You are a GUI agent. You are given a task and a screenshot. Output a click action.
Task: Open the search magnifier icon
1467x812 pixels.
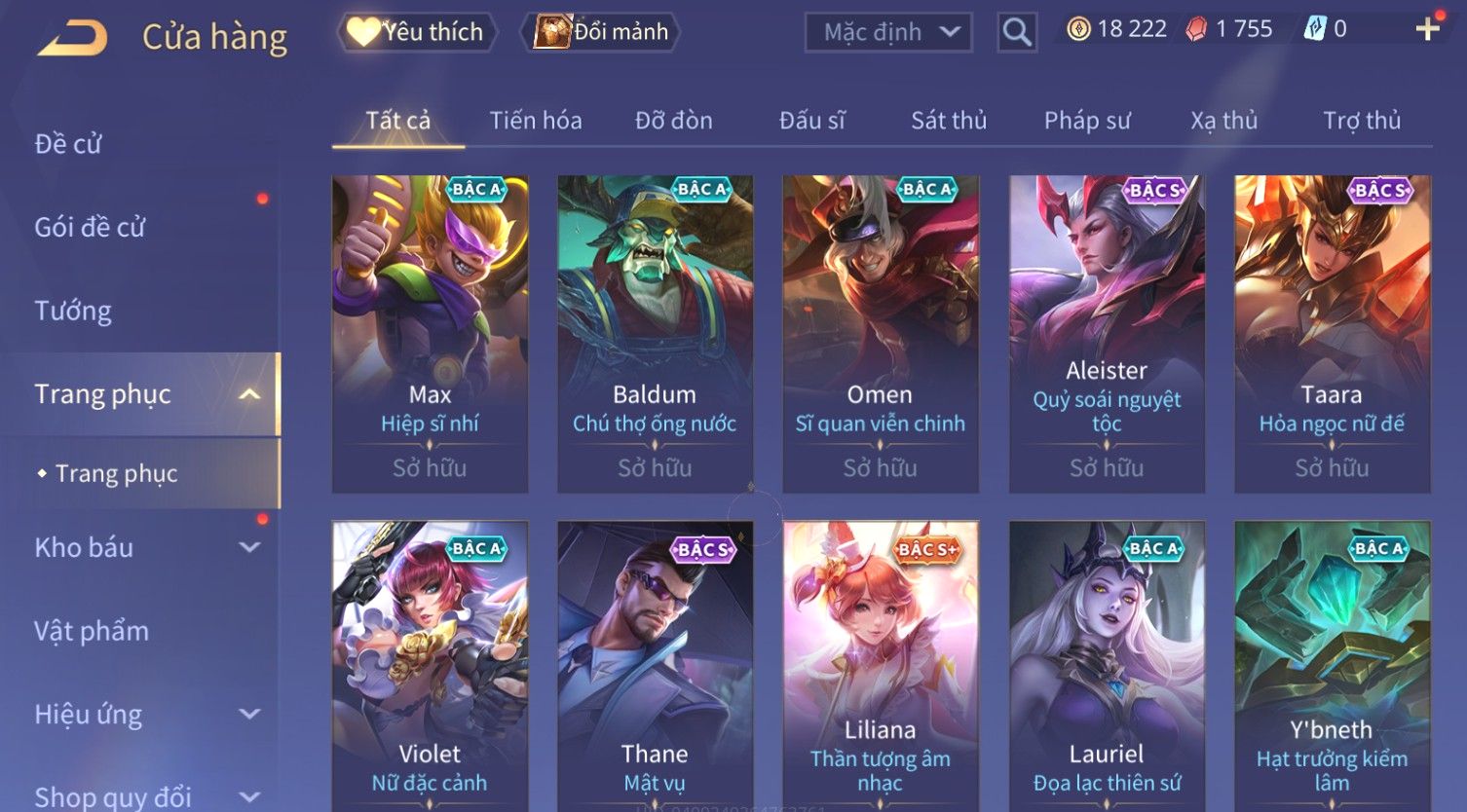[x=1017, y=32]
